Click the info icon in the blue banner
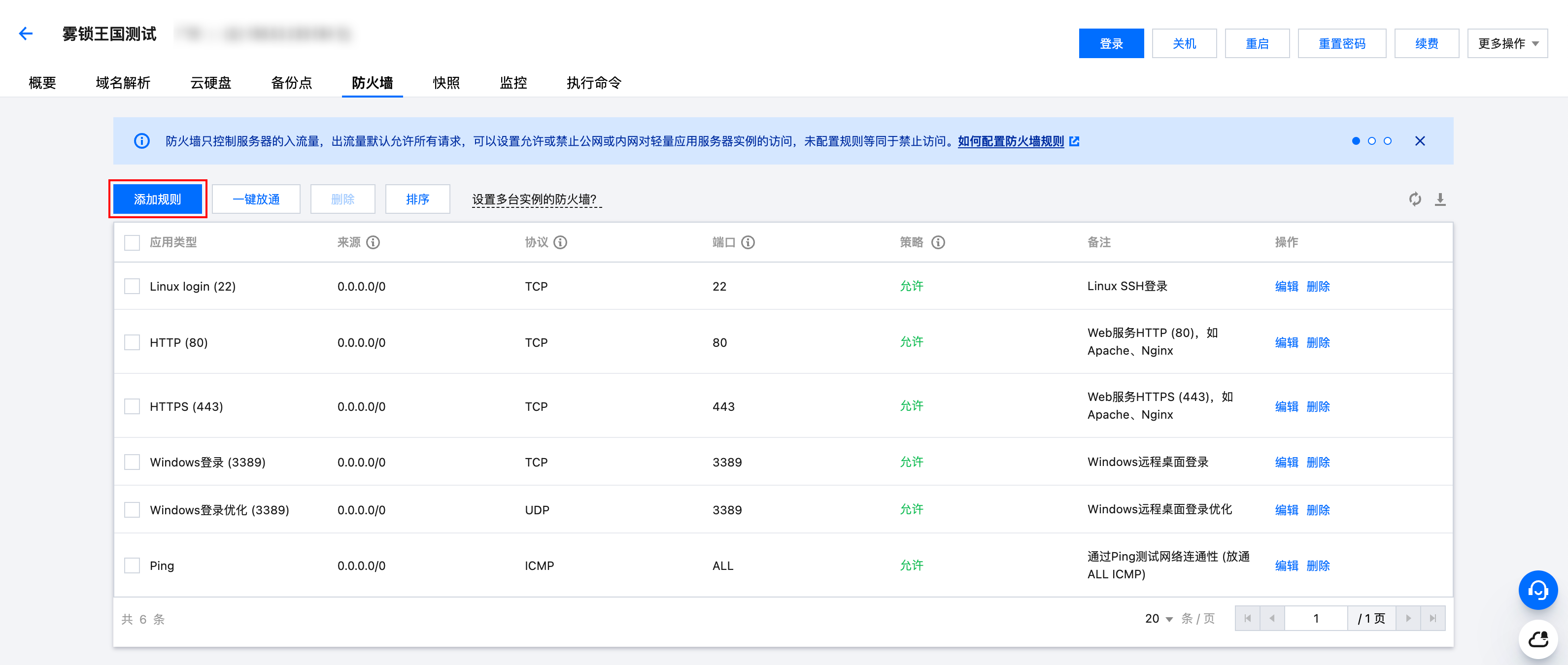The width and height of the screenshot is (1568, 665). 142,141
